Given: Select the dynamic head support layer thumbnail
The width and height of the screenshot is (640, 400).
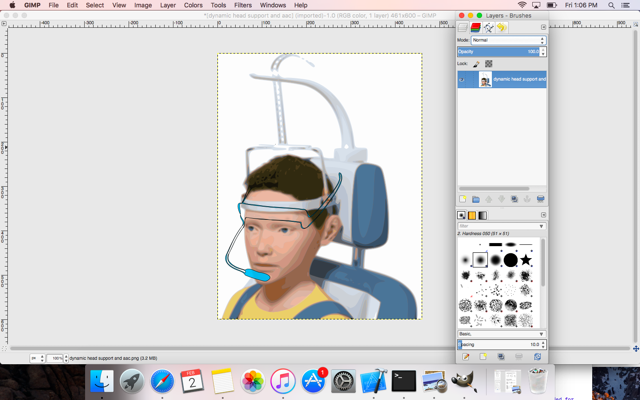Looking at the screenshot, I should pos(485,79).
